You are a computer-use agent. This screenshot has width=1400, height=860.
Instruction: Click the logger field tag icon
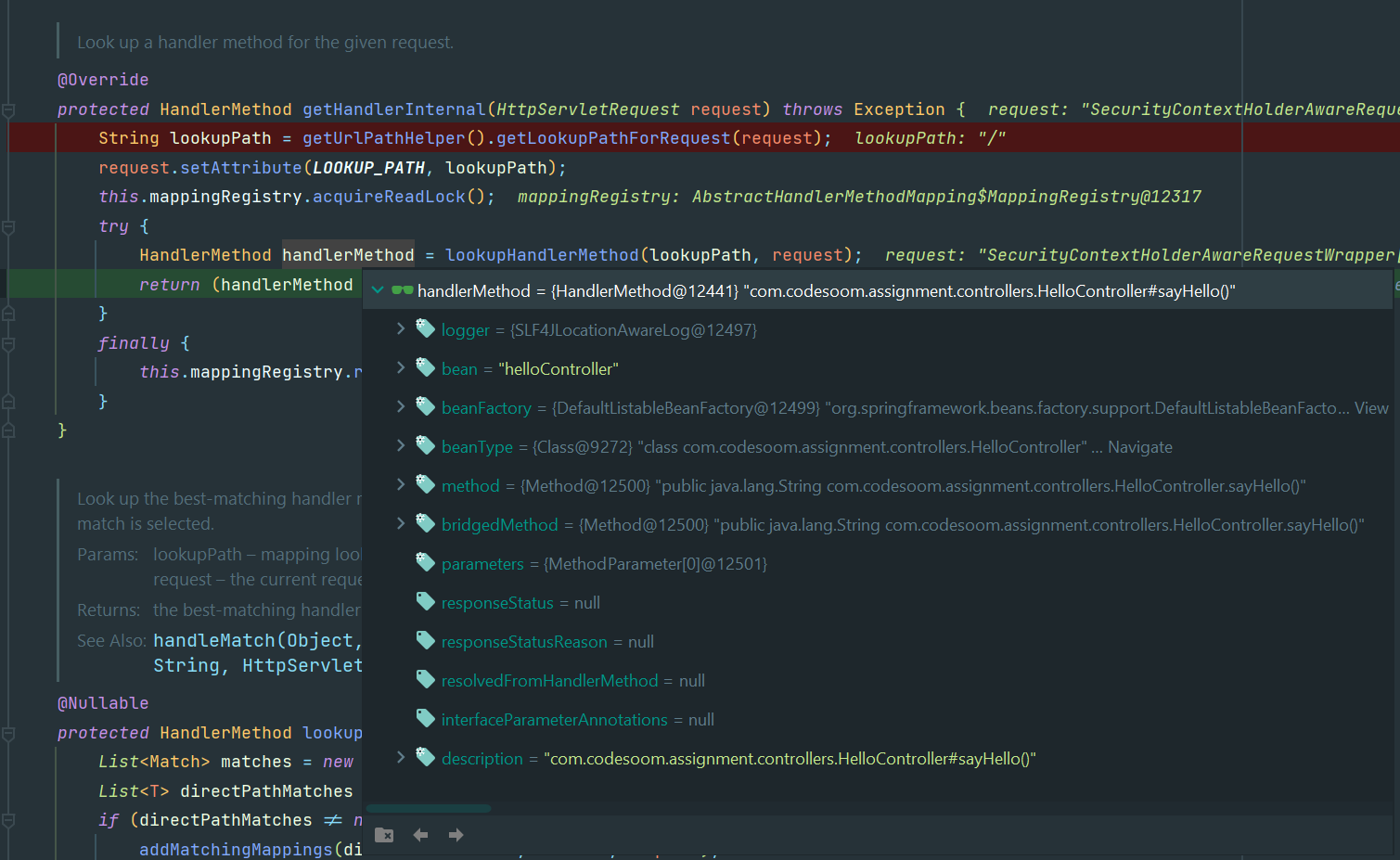[x=426, y=328]
